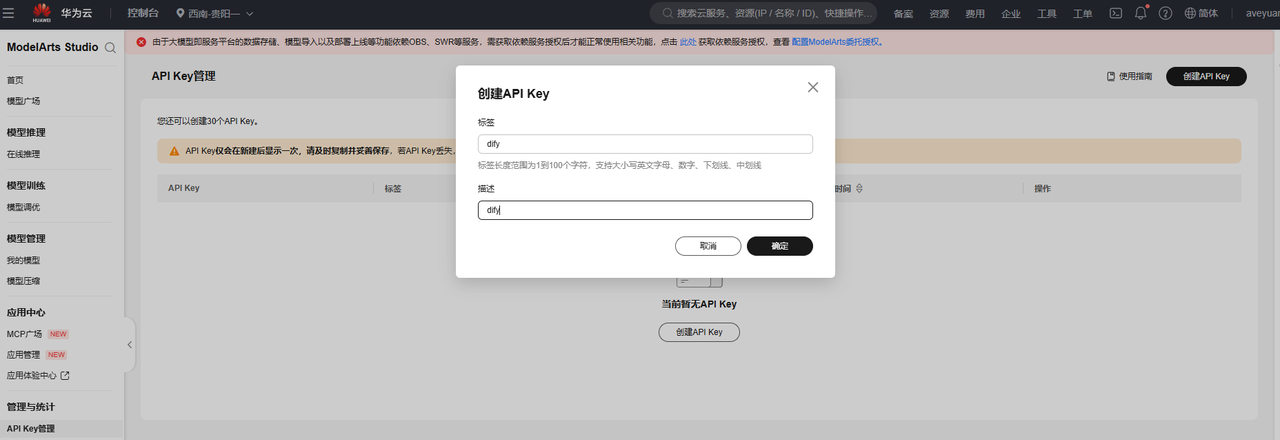Image resolution: width=1280 pixels, height=440 pixels.
Task: Search within ModelArts Studio sidebar
Action: point(110,48)
